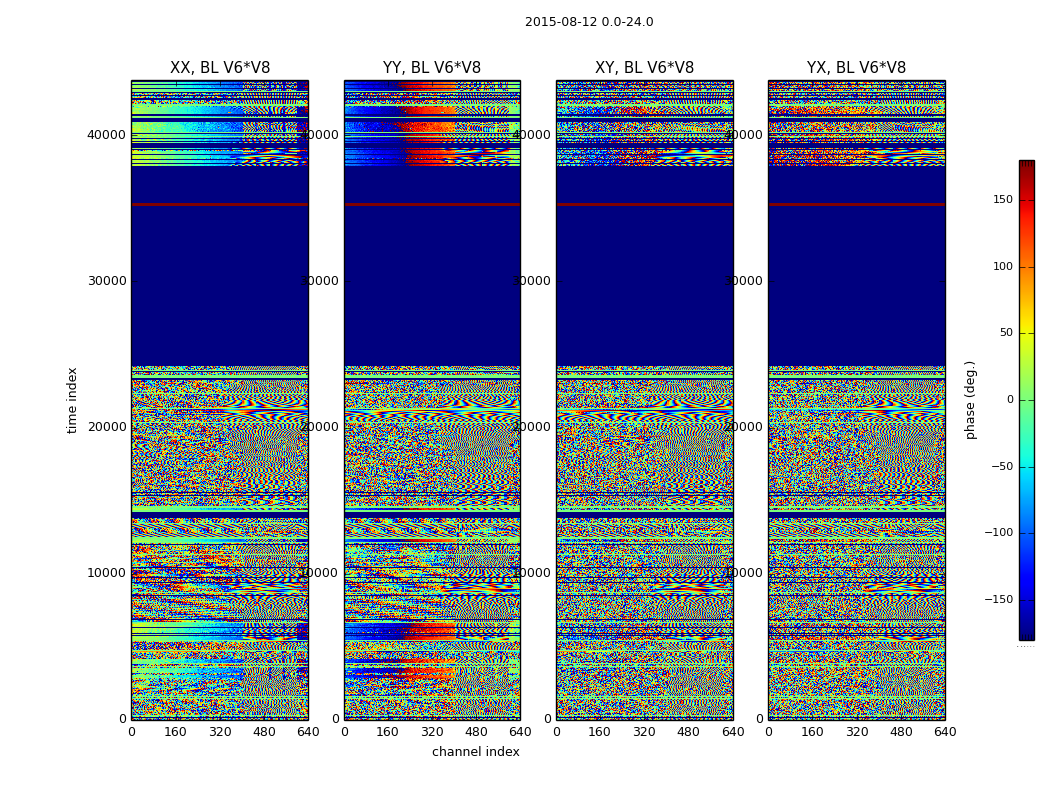Click the XX plot y-axis tick 40000
1050x800 pixels.
pyautogui.click(x=107, y=135)
